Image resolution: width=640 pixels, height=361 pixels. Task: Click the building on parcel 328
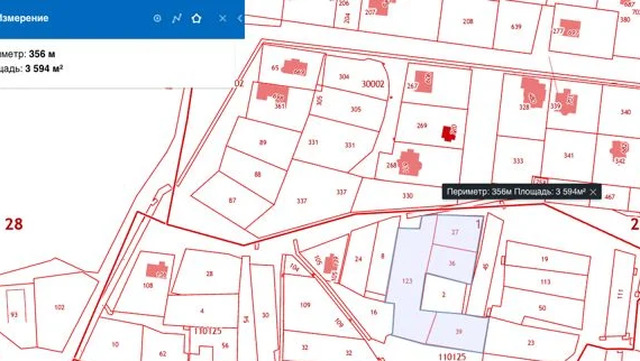(533, 93)
